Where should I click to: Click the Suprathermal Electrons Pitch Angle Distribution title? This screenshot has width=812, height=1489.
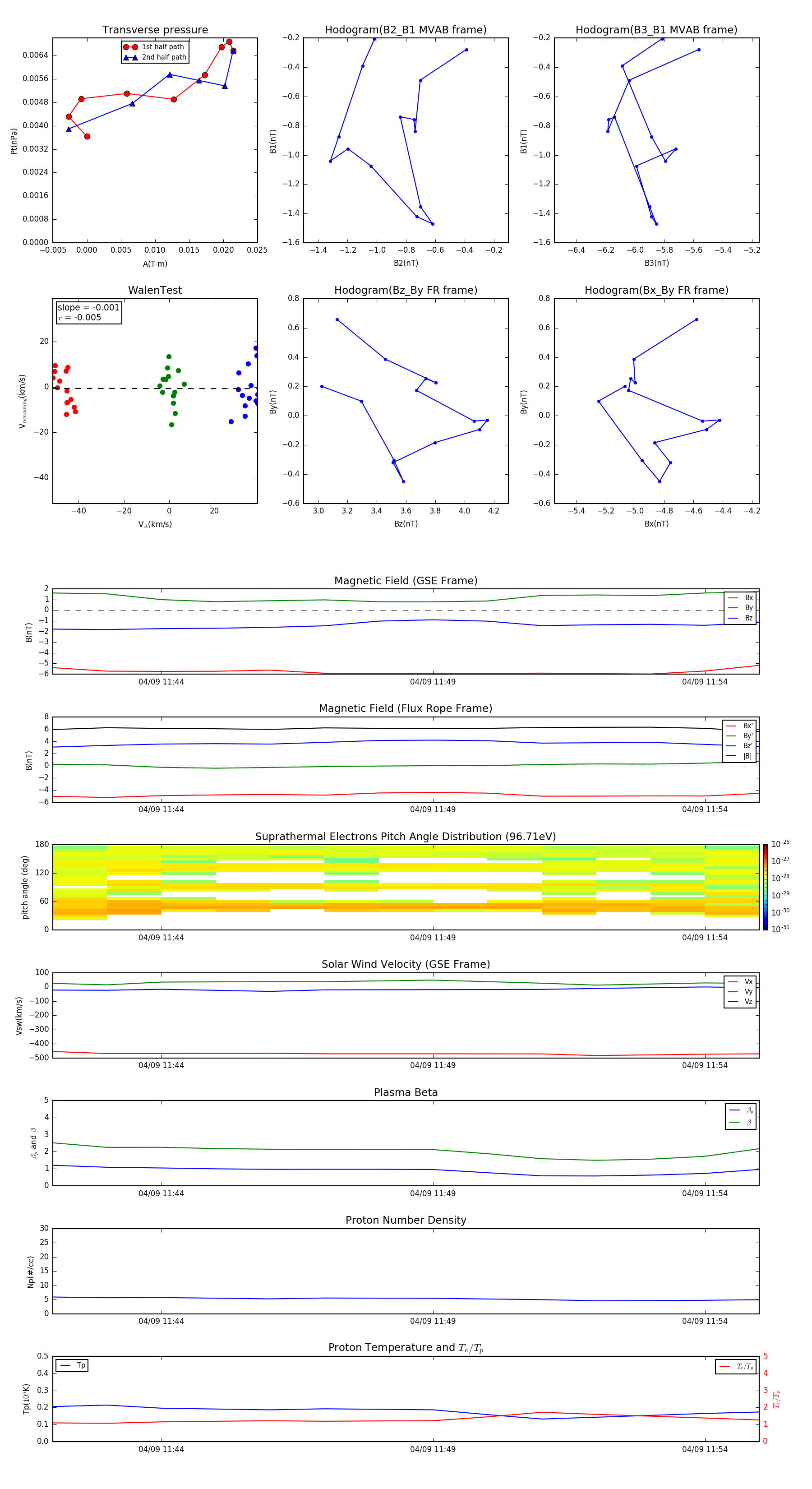406,837
